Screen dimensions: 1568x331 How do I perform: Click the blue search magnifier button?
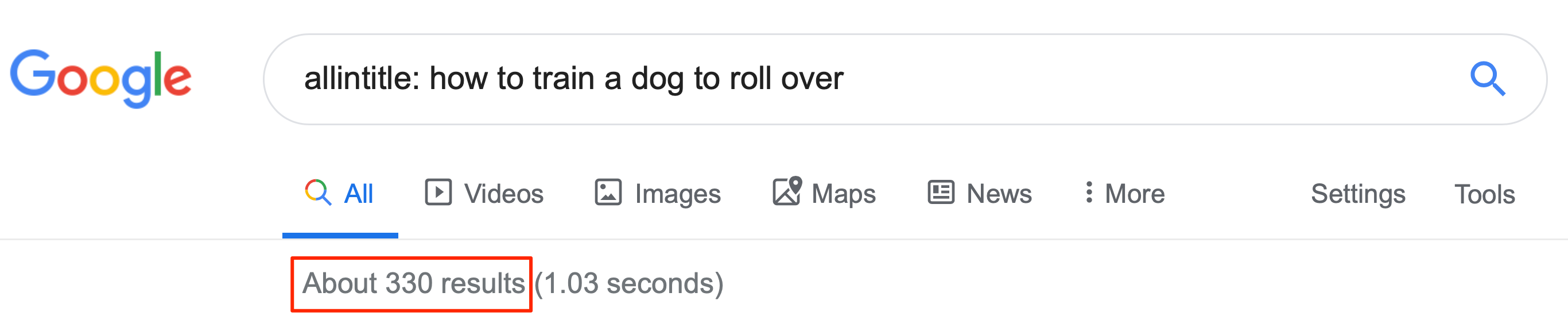[1487, 79]
